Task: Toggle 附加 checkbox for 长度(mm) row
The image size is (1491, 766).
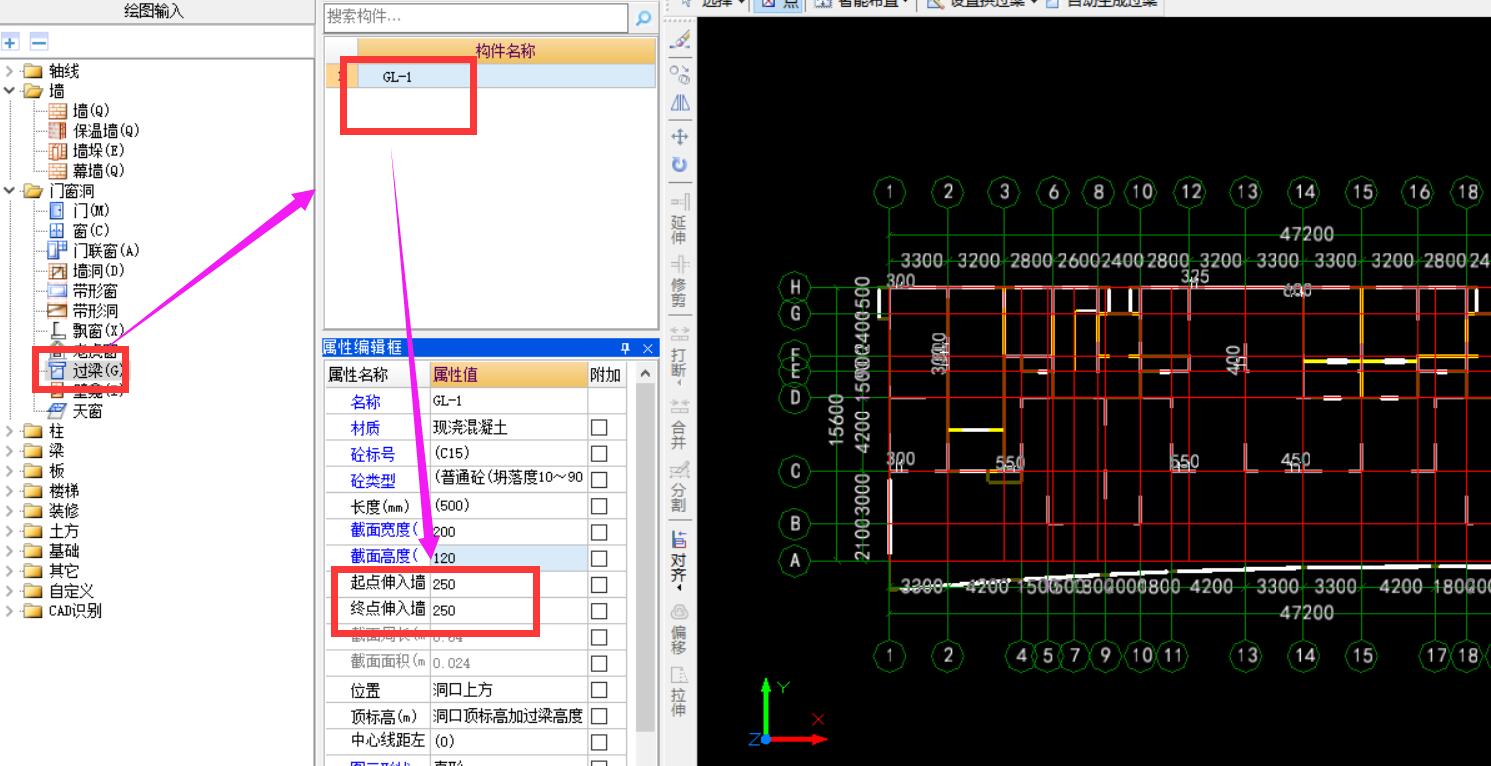Action: coord(599,505)
